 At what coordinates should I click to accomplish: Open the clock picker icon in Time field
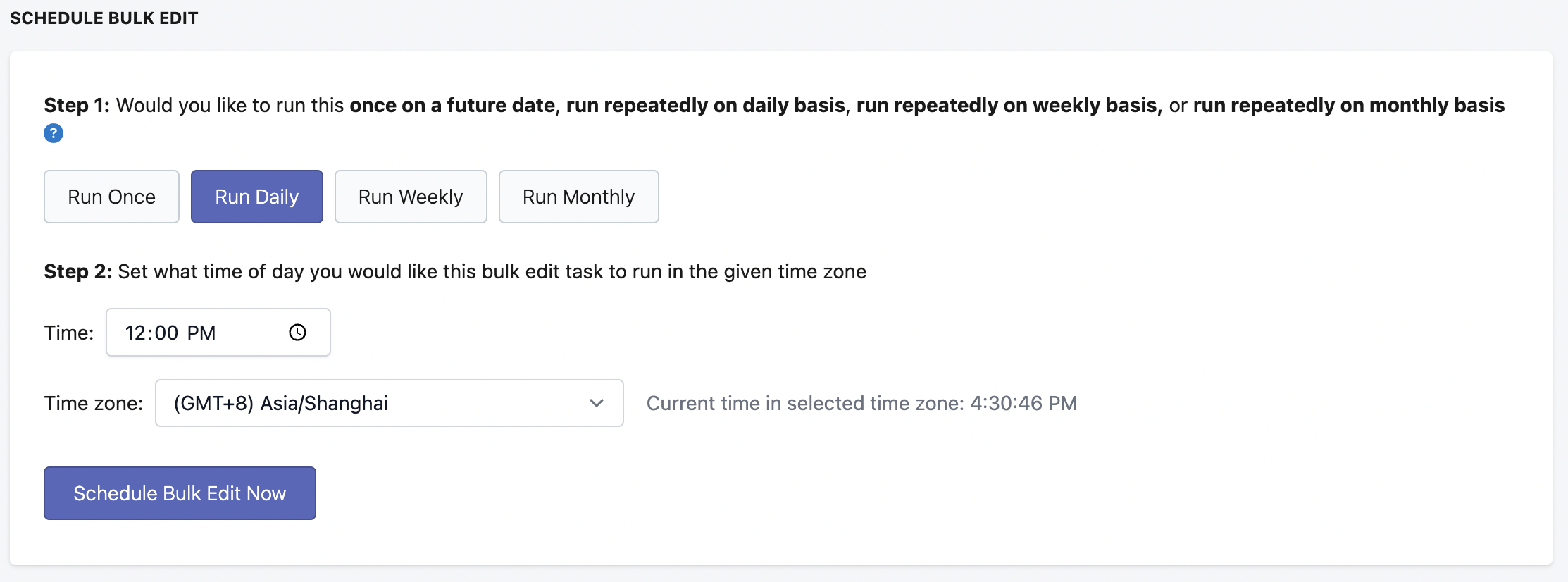(298, 333)
